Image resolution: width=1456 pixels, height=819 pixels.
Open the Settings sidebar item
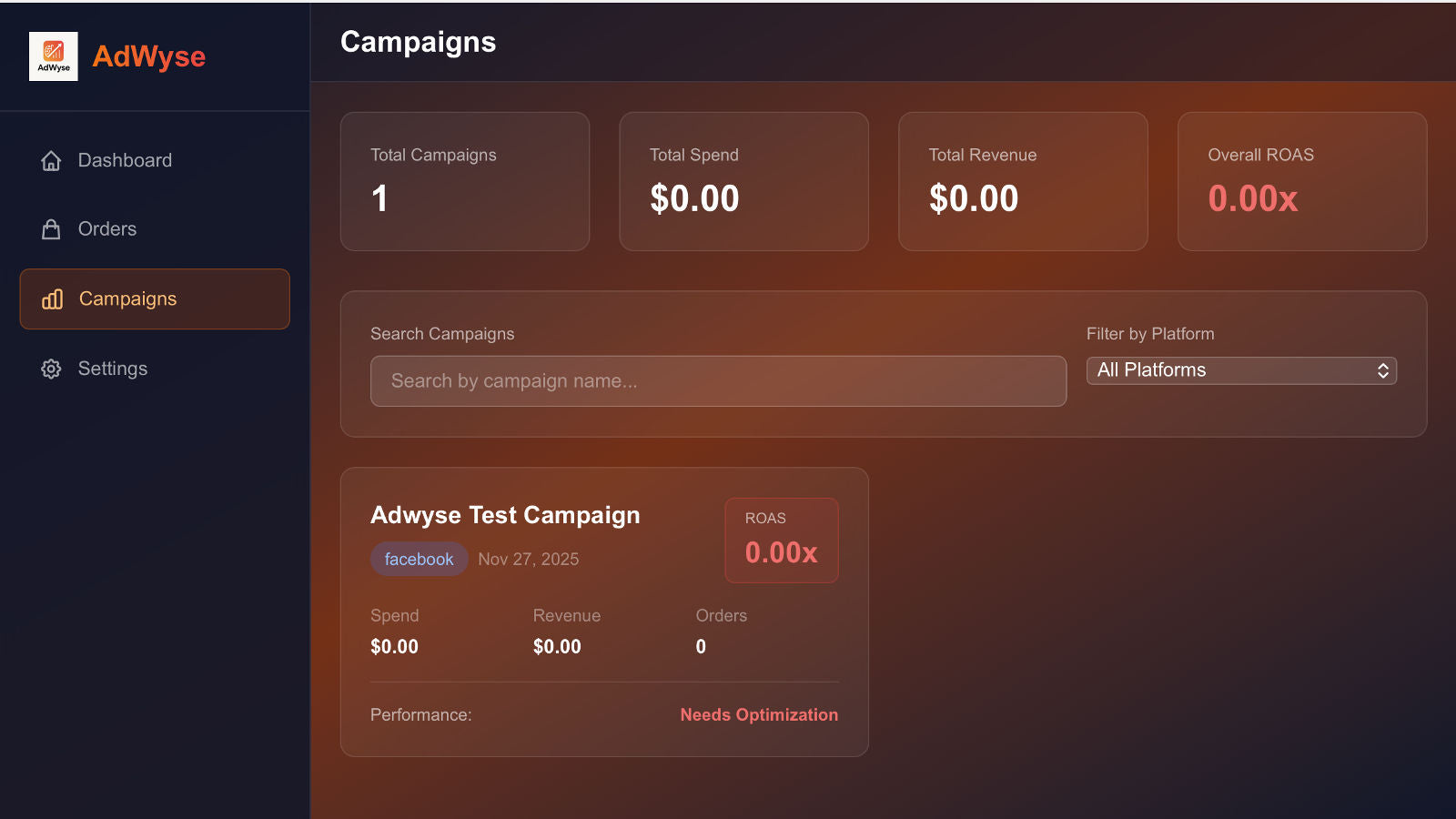point(113,369)
